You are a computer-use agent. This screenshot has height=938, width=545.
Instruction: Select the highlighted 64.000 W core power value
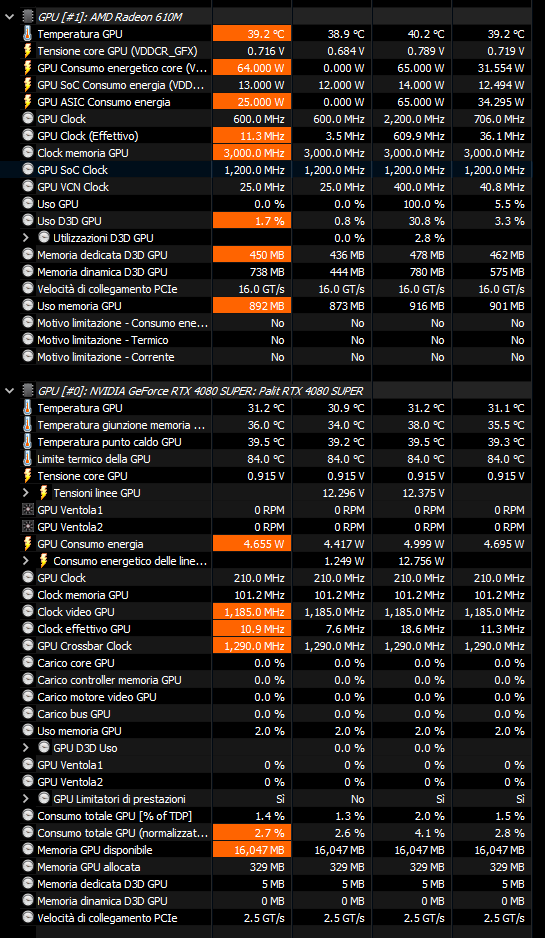252,68
